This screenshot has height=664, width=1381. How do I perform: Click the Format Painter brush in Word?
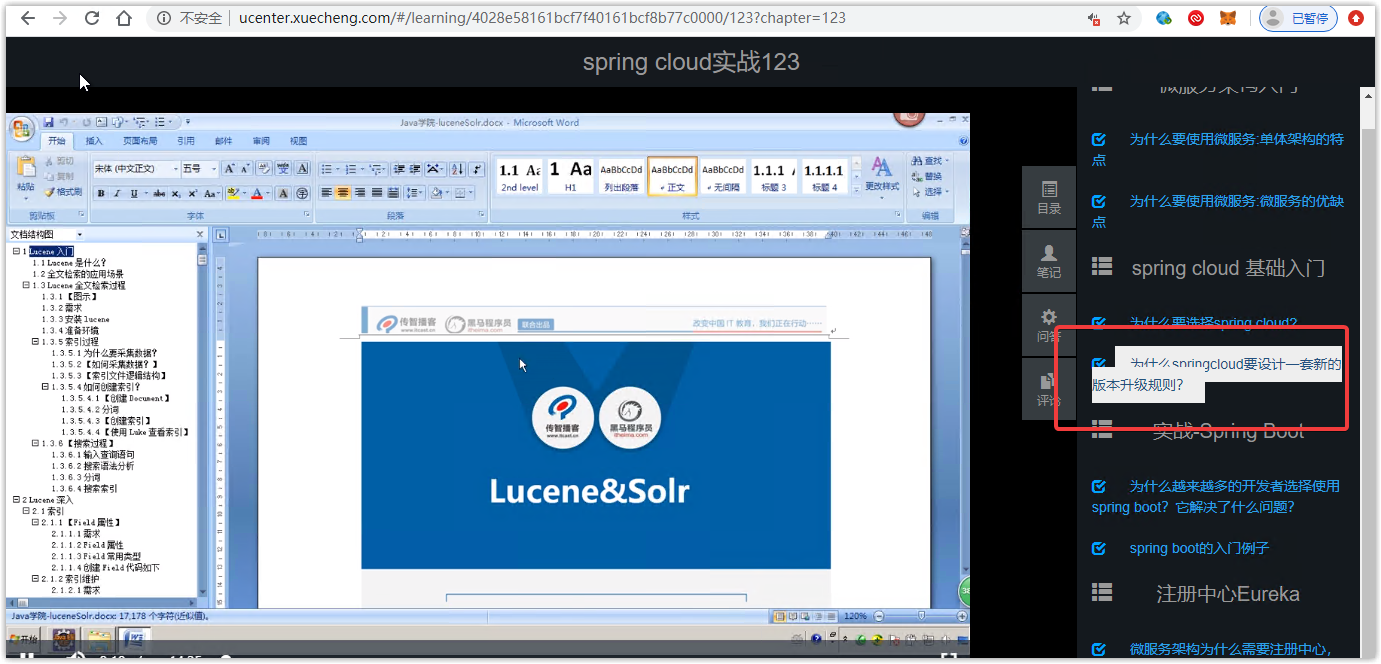62,191
